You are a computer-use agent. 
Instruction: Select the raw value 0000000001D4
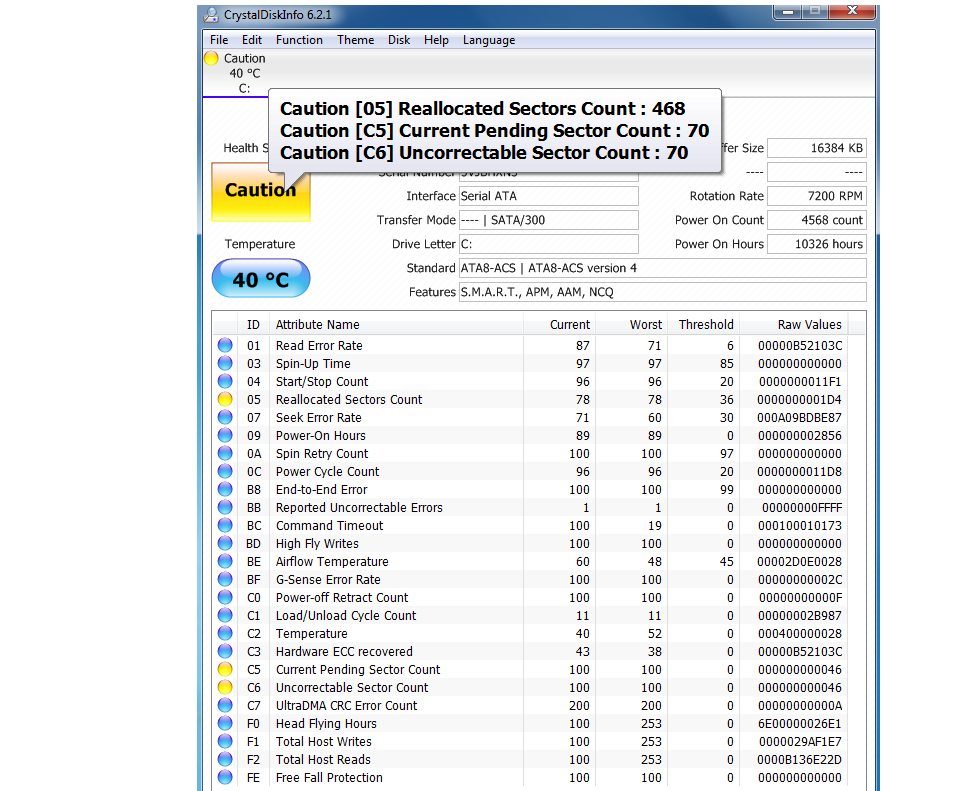coord(800,399)
